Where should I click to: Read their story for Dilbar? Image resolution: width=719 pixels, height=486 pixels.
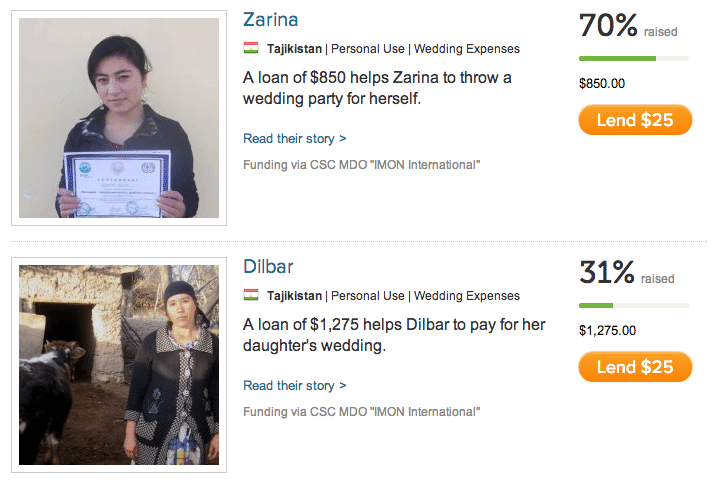pyautogui.click(x=294, y=386)
